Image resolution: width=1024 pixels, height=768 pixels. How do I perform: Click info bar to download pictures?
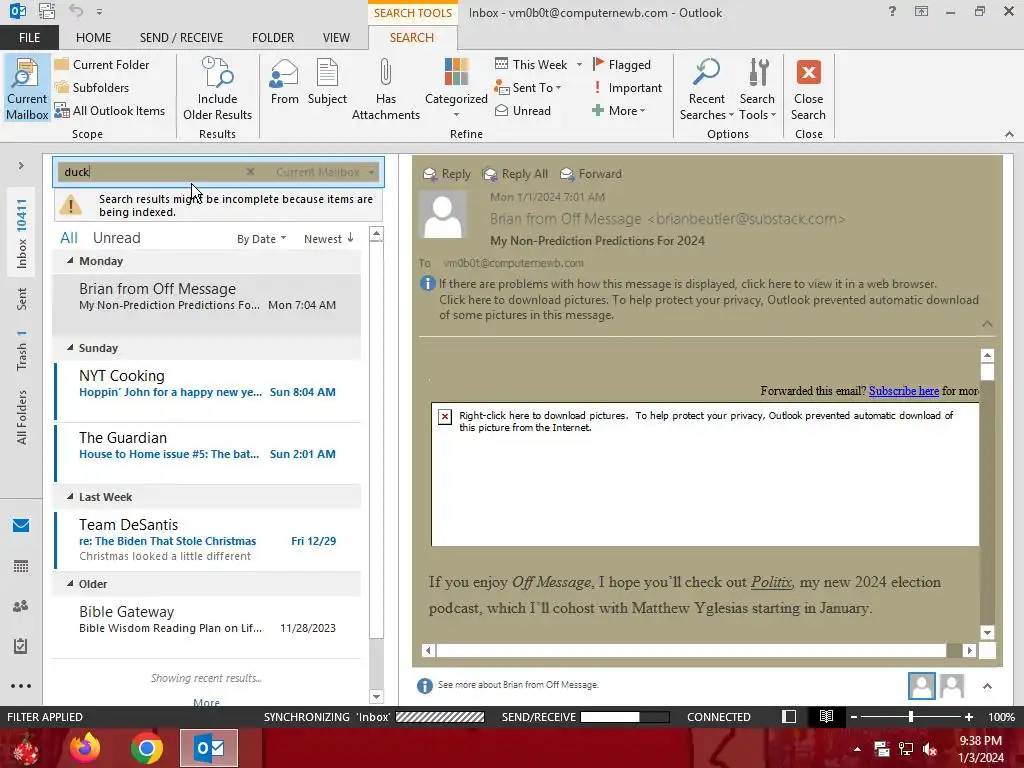[x=709, y=307]
